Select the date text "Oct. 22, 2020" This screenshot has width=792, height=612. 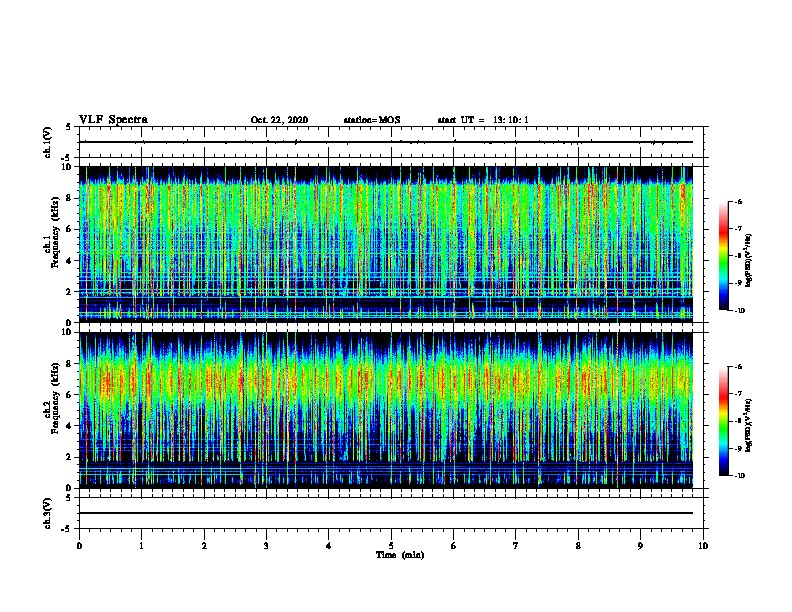tap(279, 120)
